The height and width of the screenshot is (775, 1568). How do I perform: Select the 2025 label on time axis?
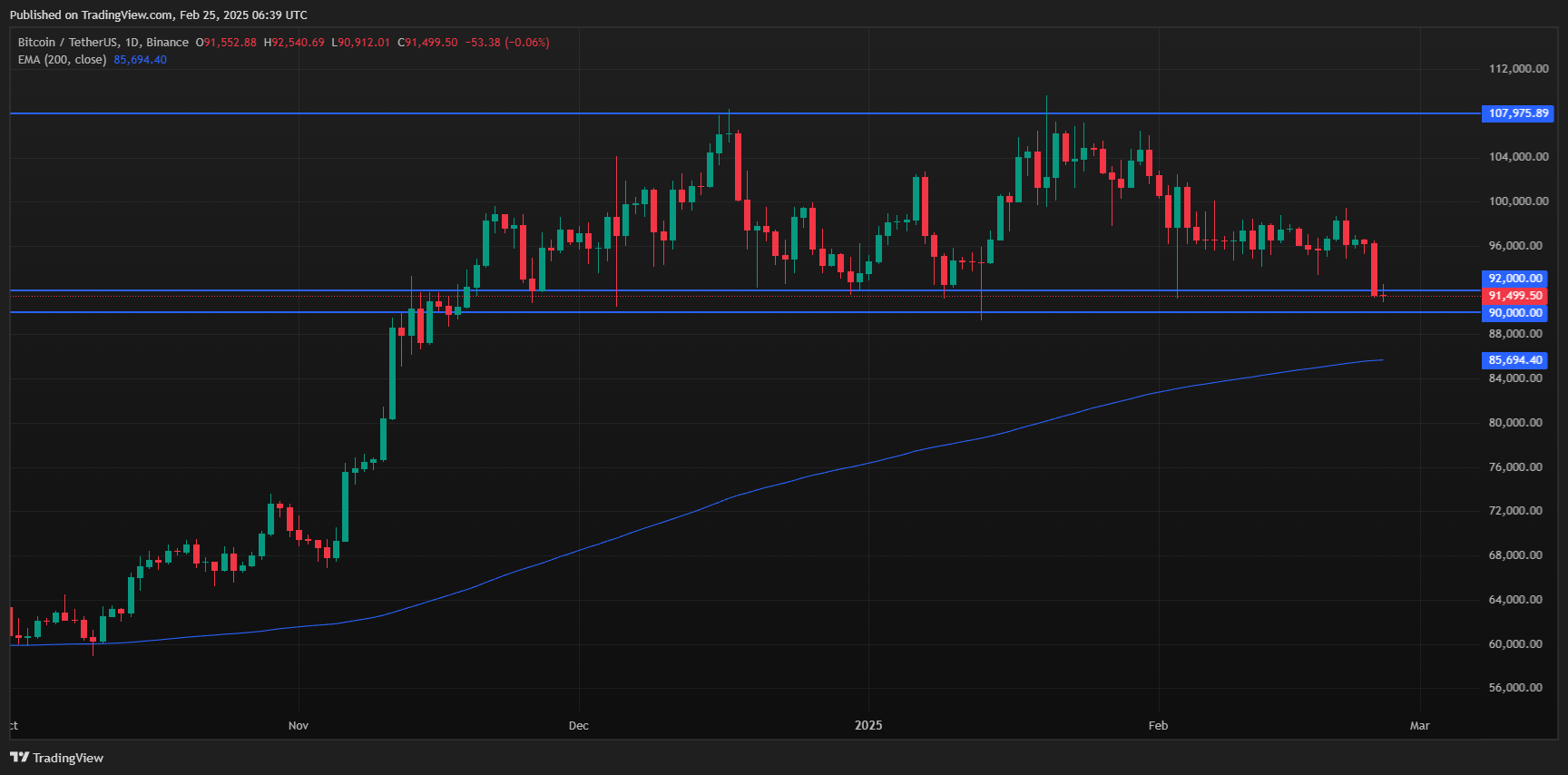868,725
